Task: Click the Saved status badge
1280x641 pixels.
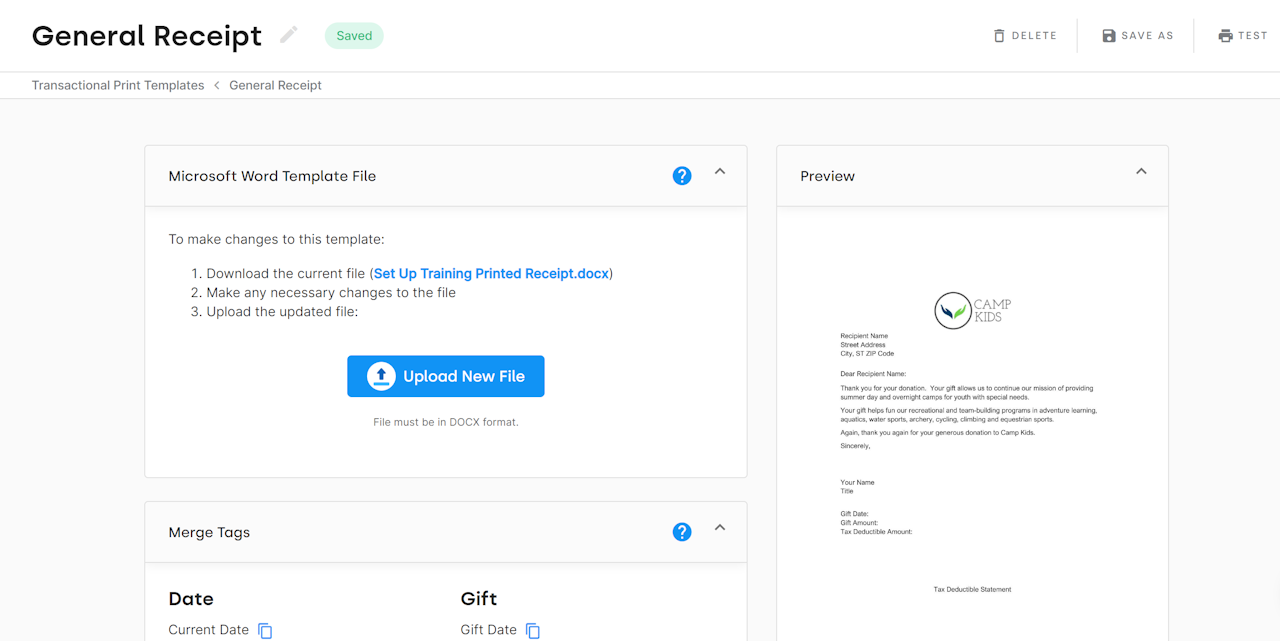Action: click(x=354, y=36)
